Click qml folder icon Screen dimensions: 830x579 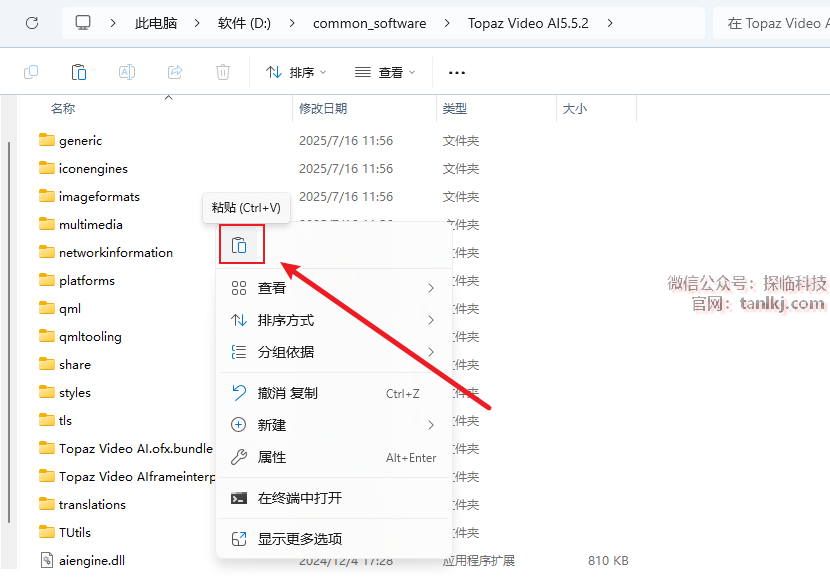pos(47,308)
